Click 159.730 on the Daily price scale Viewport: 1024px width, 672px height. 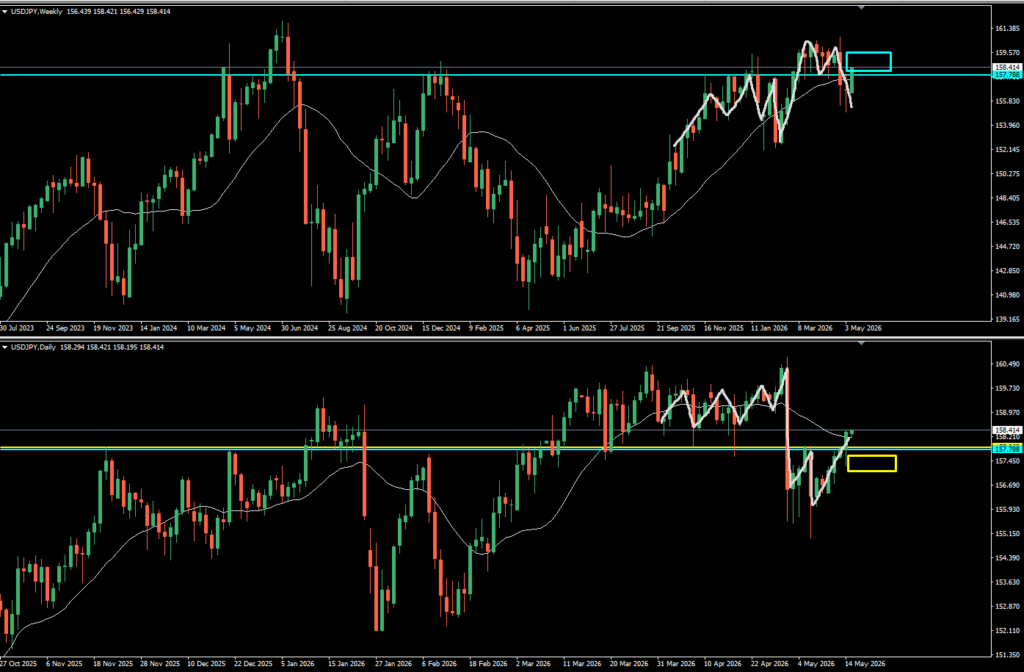[1008, 389]
